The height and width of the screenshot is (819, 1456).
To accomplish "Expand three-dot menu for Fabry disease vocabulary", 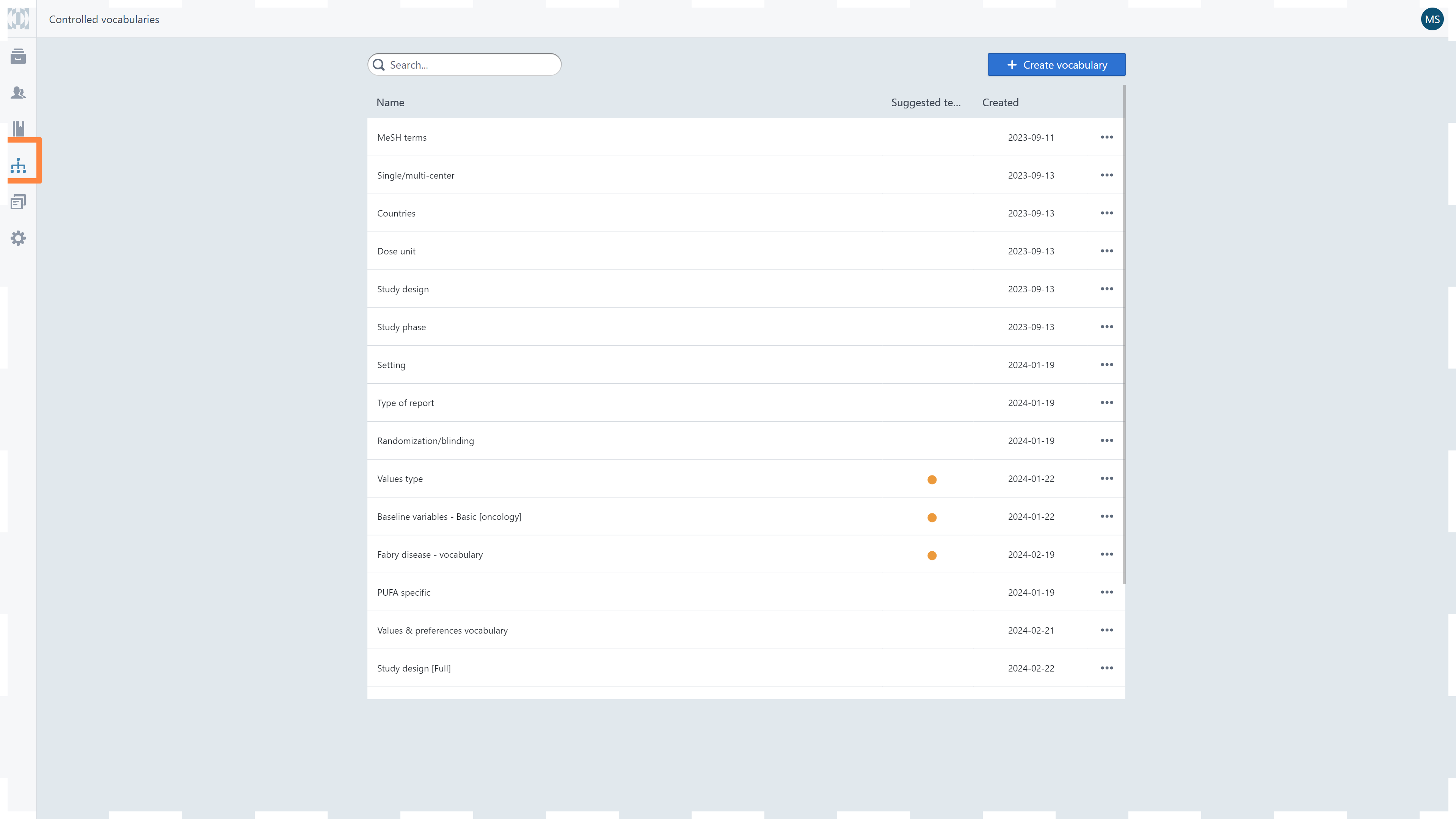I will (1106, 554).
